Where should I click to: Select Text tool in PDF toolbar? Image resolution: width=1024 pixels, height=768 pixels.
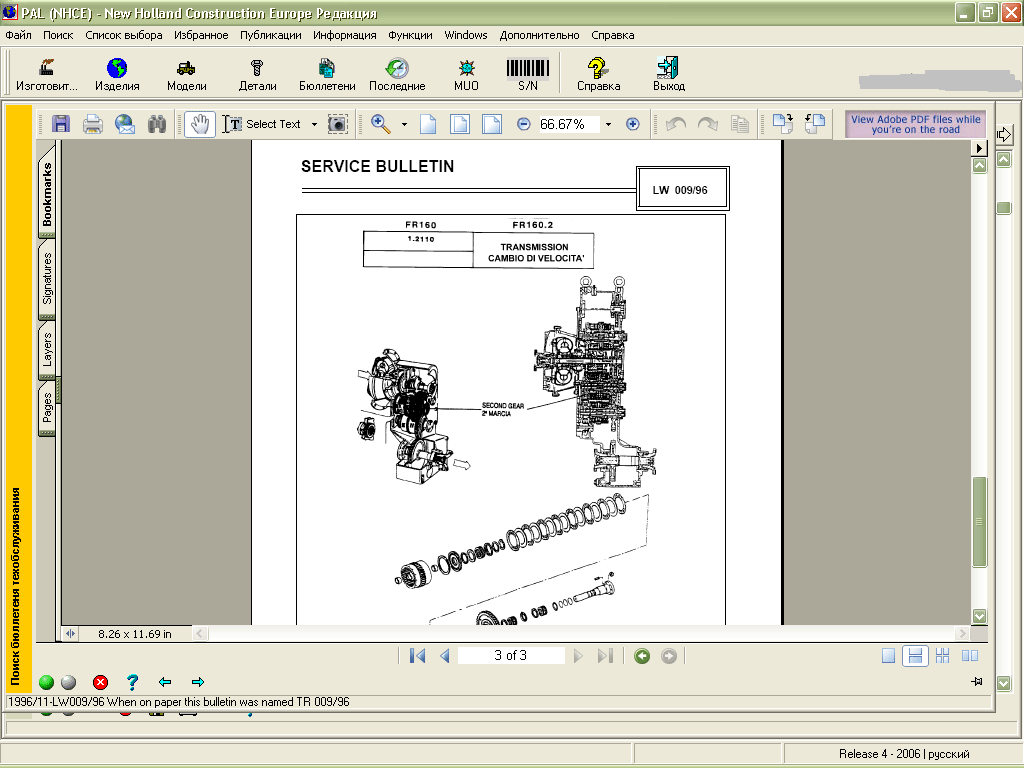tap(262, 124)
